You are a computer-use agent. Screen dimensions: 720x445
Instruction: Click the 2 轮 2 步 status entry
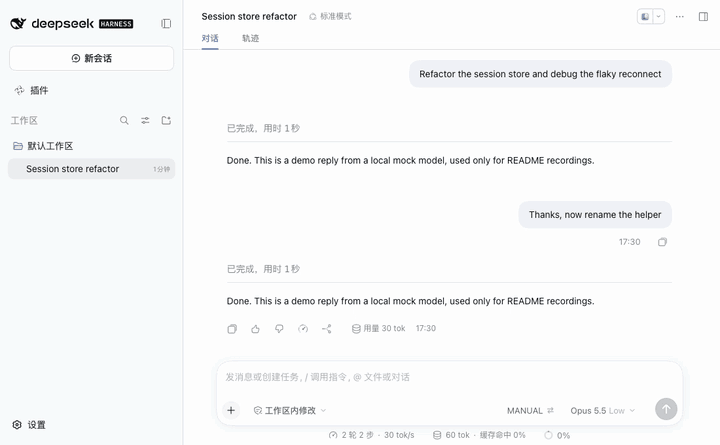click(371, 435)
